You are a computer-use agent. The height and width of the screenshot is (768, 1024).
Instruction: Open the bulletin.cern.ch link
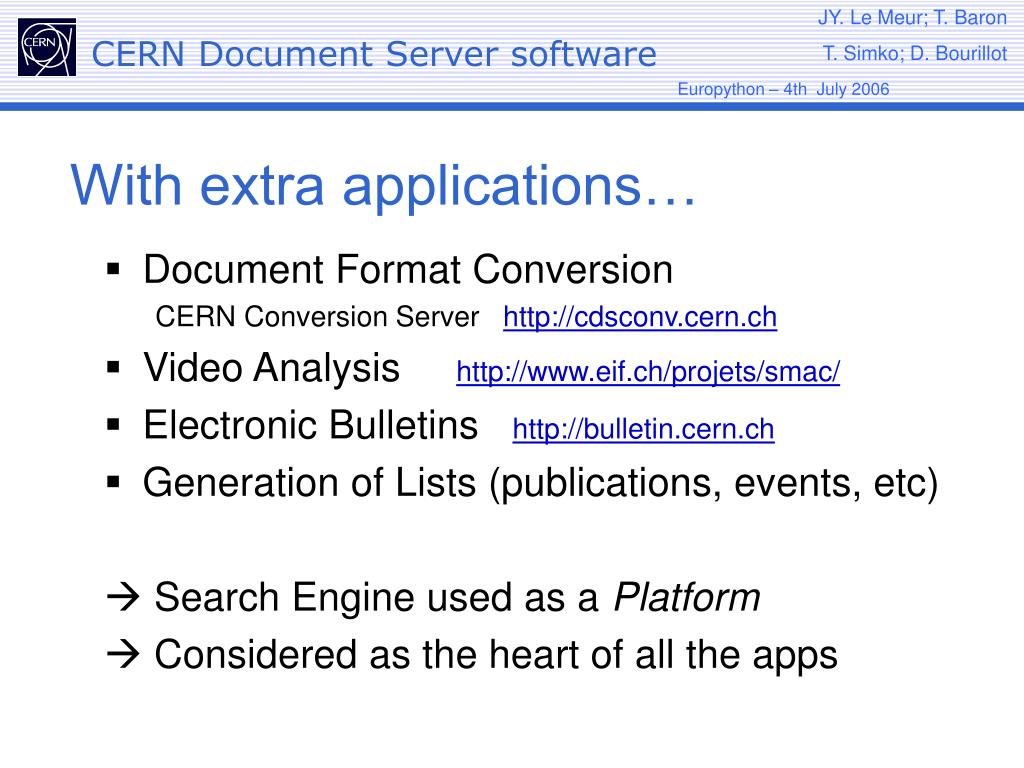643,429
